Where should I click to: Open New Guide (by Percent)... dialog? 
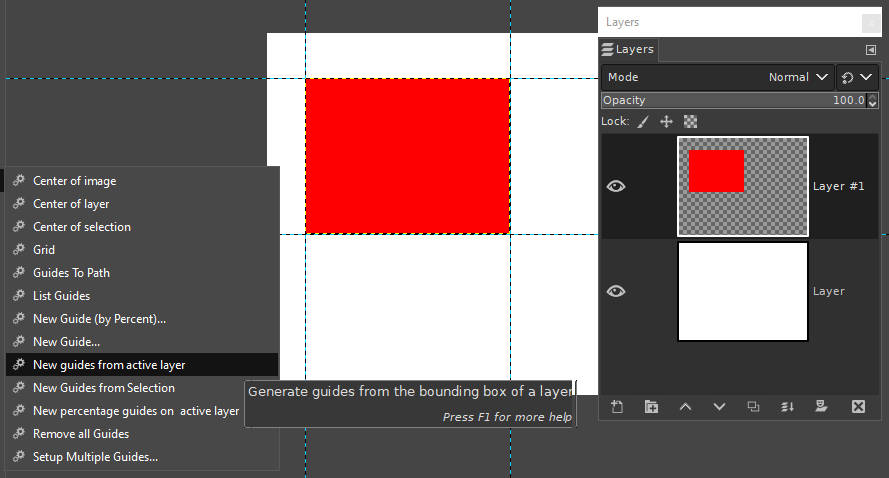pyautogui.click(x=142, y=319)
